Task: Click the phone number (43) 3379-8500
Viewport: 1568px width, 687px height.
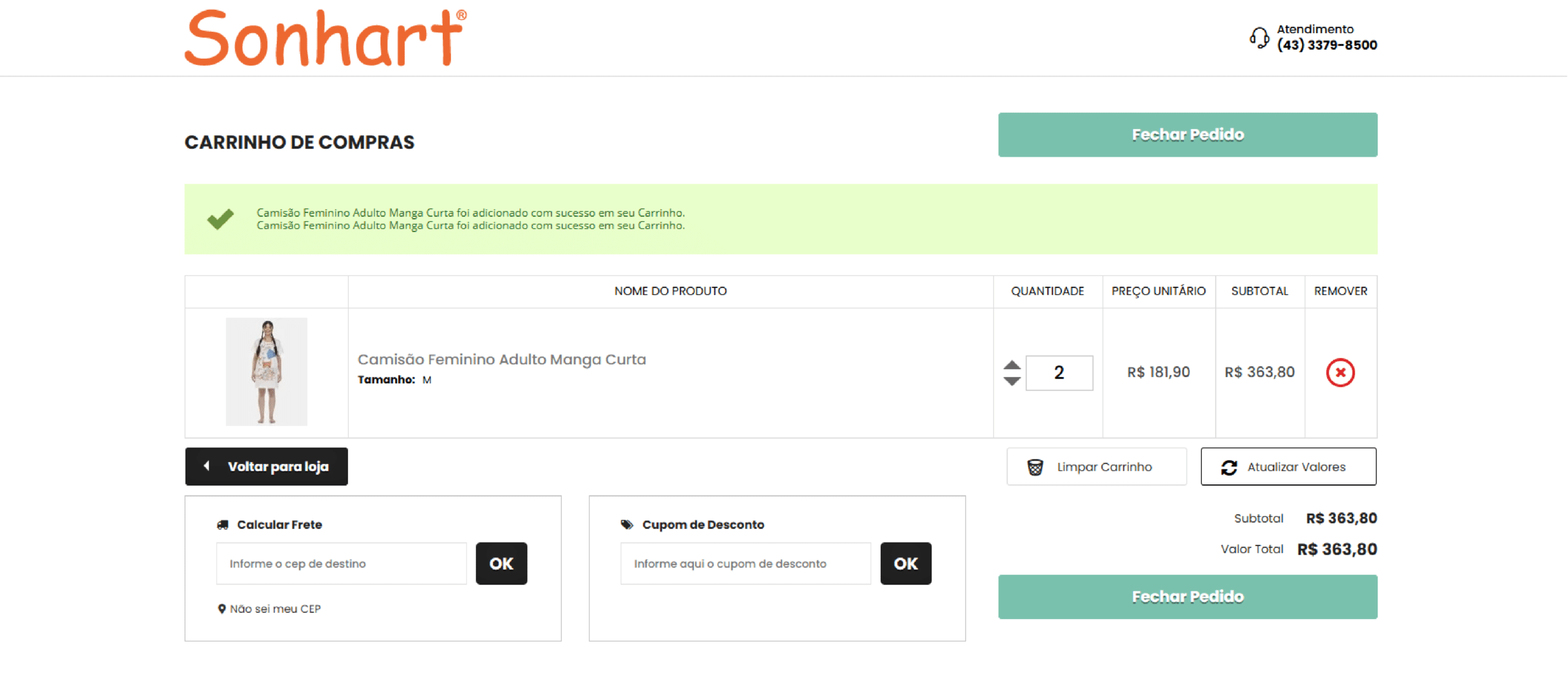Action: tap(1327, 45)
